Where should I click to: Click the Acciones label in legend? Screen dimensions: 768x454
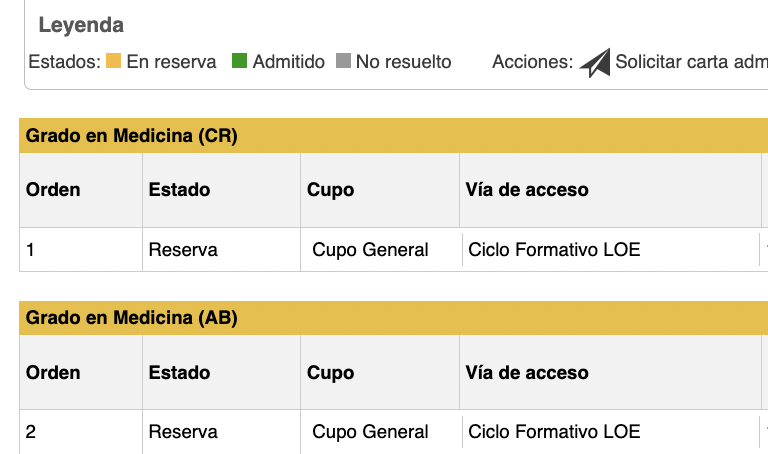(x=532, y=62)
